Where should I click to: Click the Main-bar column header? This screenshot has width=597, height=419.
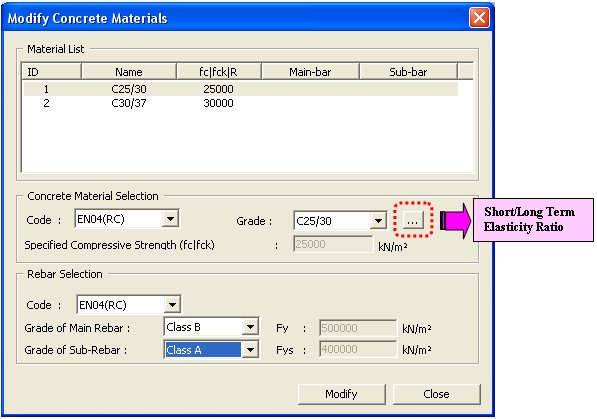pos(310,72)
